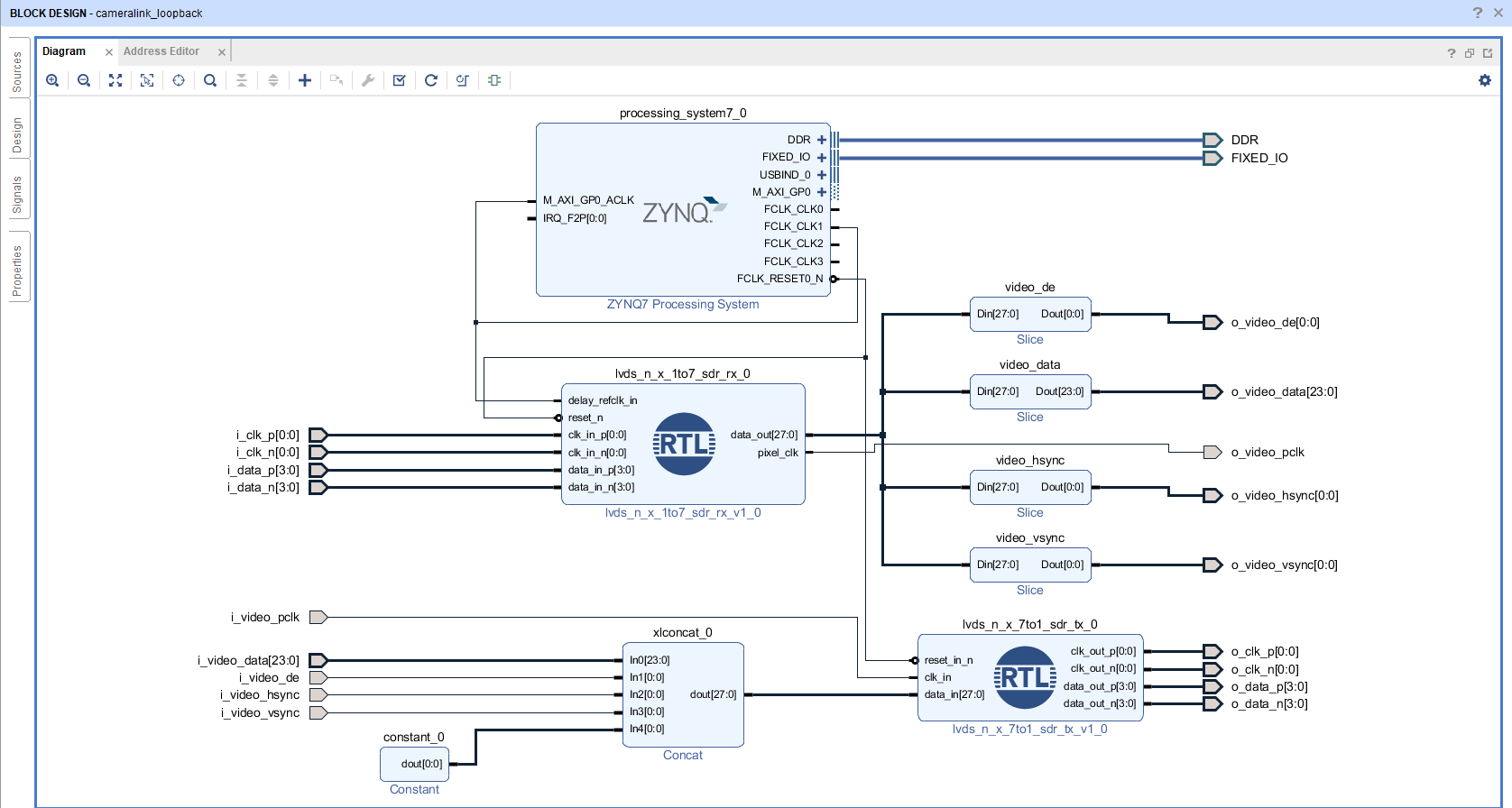Open diagram settings gear icon

coord(1485,80)
